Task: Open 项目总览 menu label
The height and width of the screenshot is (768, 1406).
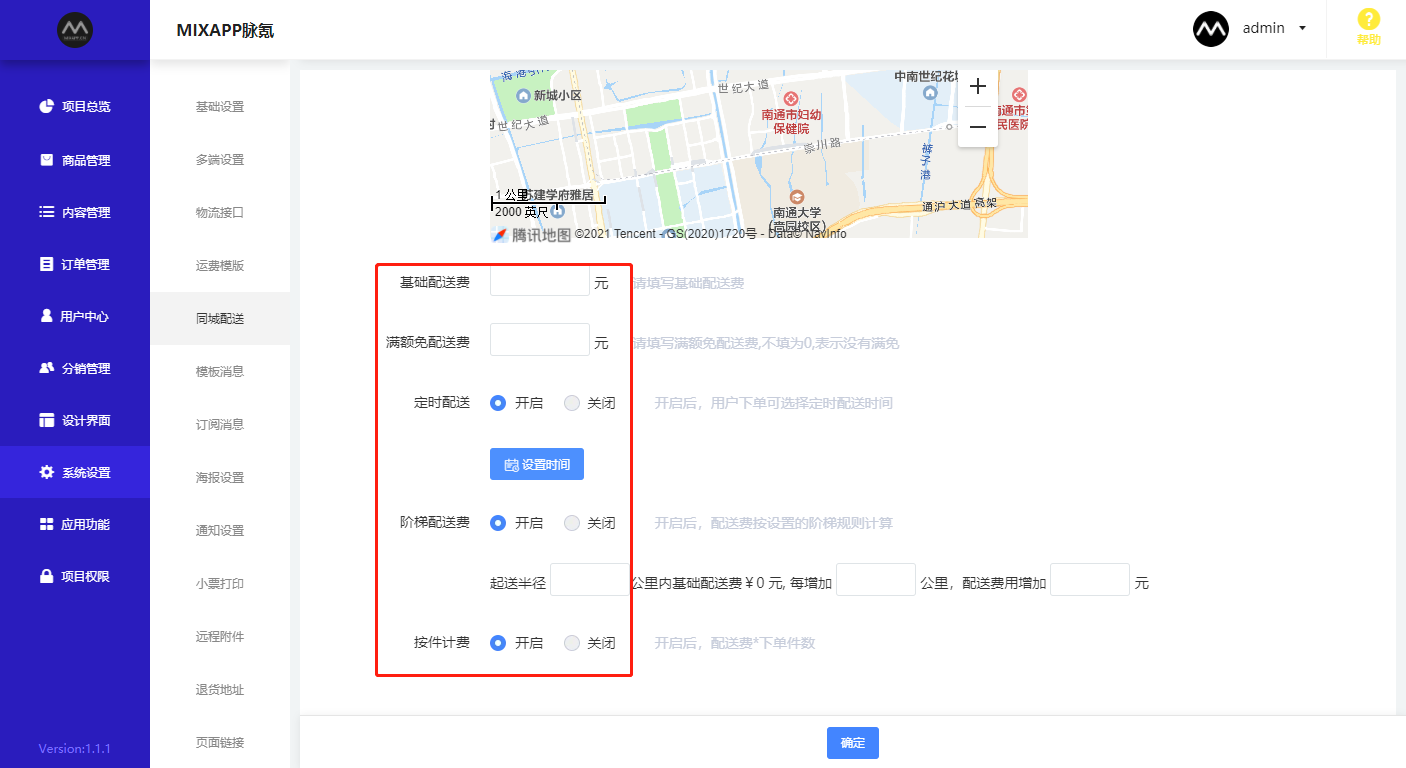Action: (x=86, y=106)
